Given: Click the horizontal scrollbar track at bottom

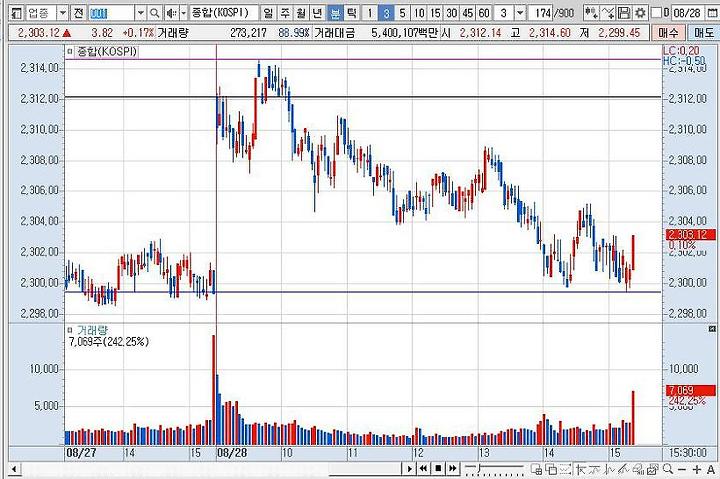Looking at the screenshot, I should point(211,469).
